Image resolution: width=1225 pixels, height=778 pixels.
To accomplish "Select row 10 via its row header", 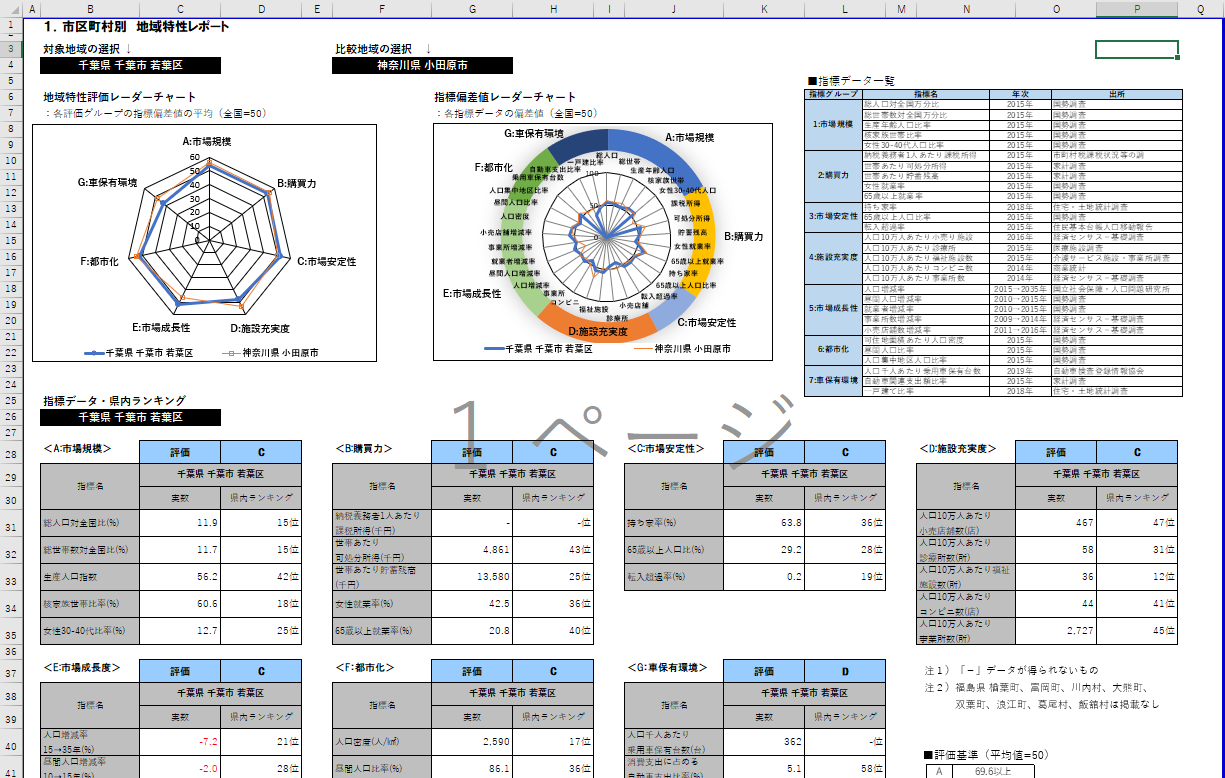I will pos(10,161).
